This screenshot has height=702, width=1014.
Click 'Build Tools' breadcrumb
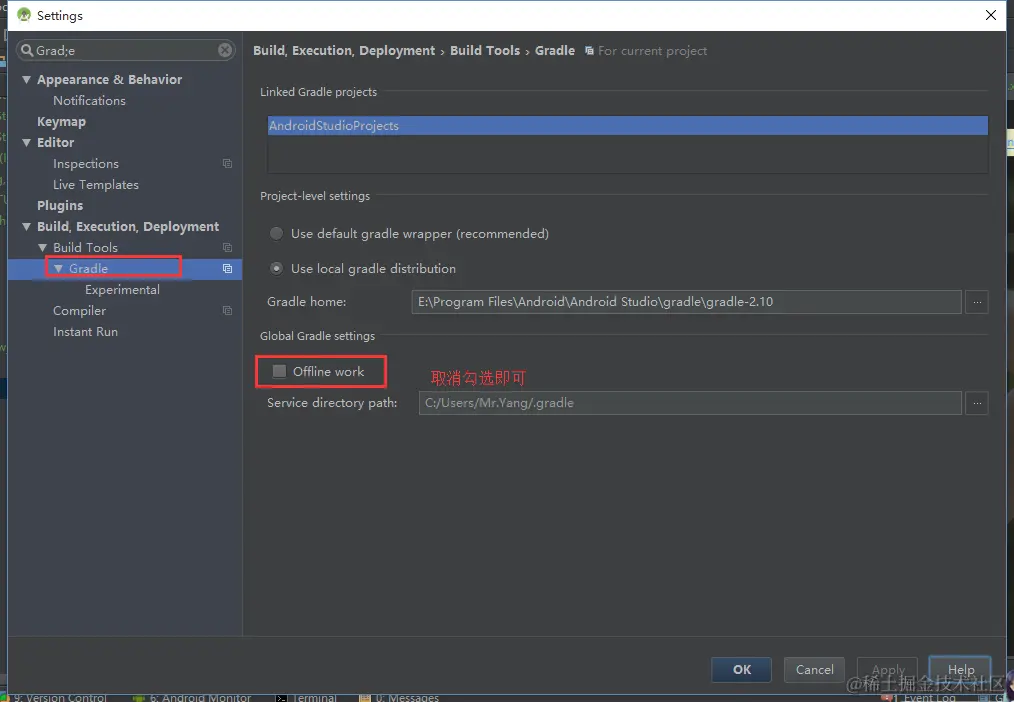click(x=485, y=50)
